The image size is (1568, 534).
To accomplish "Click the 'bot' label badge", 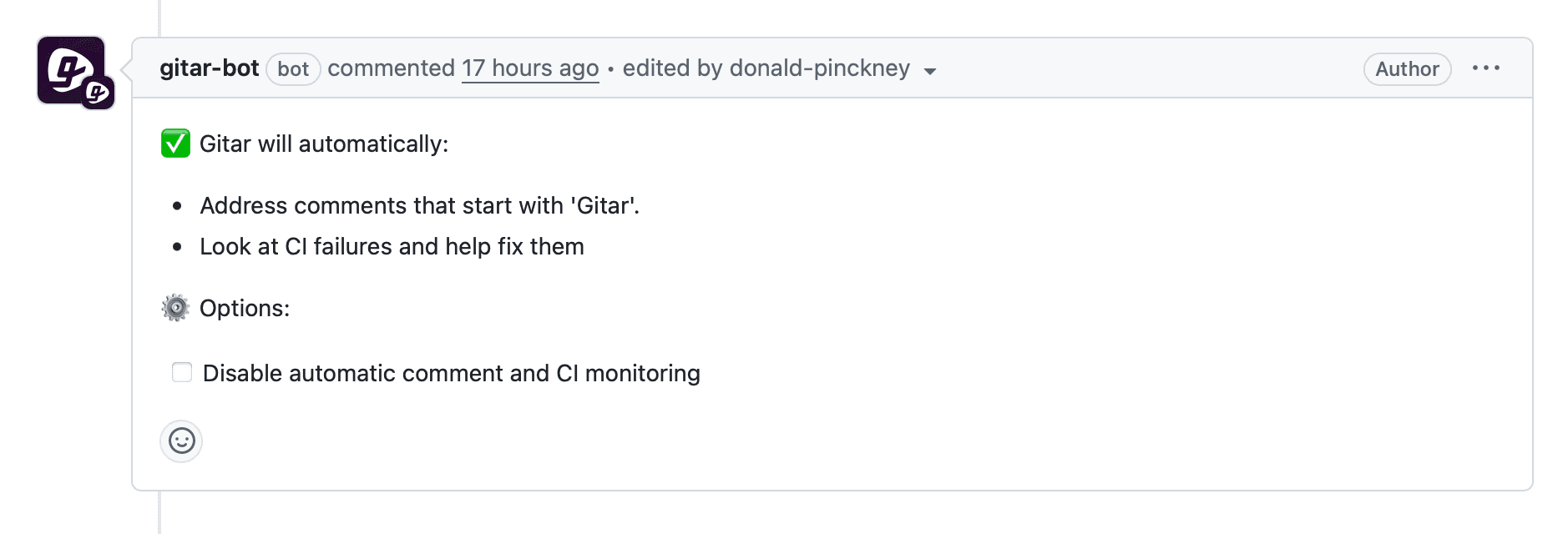I will (x=293, y=68).
